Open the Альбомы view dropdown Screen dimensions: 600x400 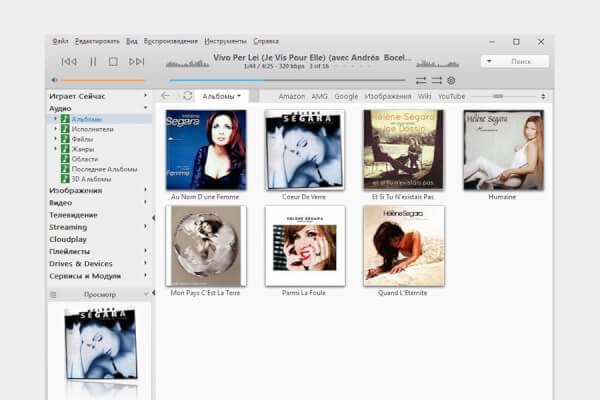tap(222, 96)
